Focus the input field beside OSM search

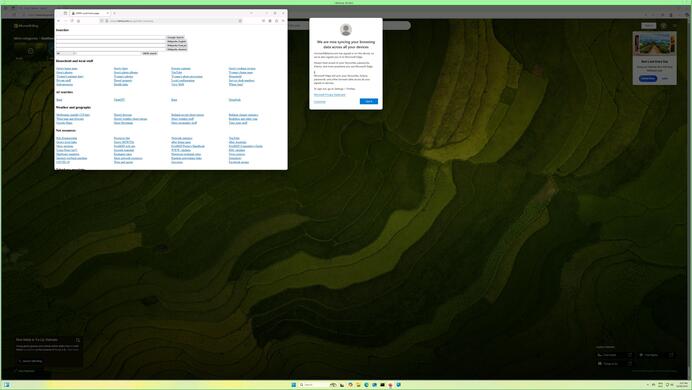pyautogui.click(x=109, y=53)
